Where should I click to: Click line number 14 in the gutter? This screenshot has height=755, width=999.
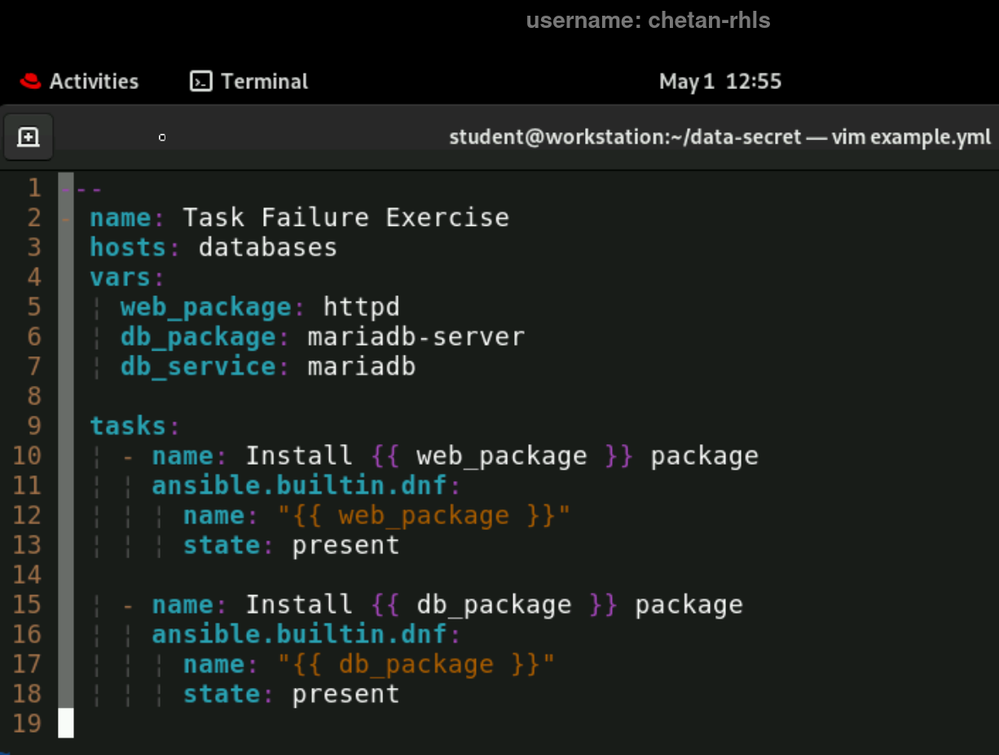(28, 575)
